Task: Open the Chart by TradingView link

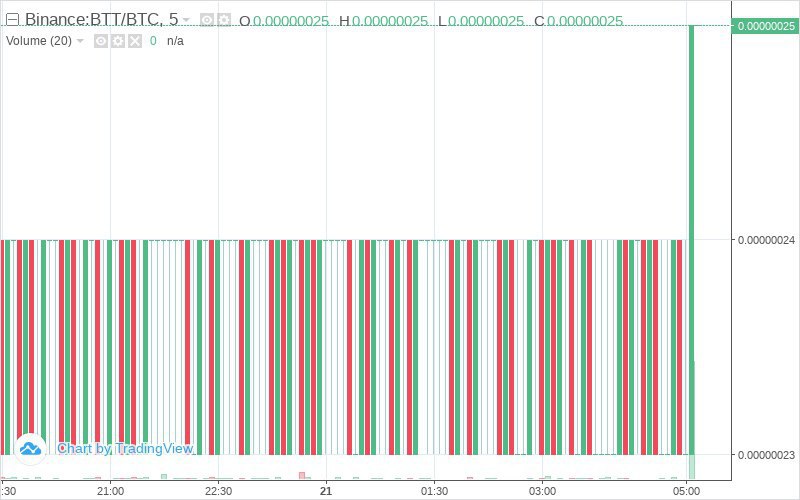Action: click(x=125, y=448)
